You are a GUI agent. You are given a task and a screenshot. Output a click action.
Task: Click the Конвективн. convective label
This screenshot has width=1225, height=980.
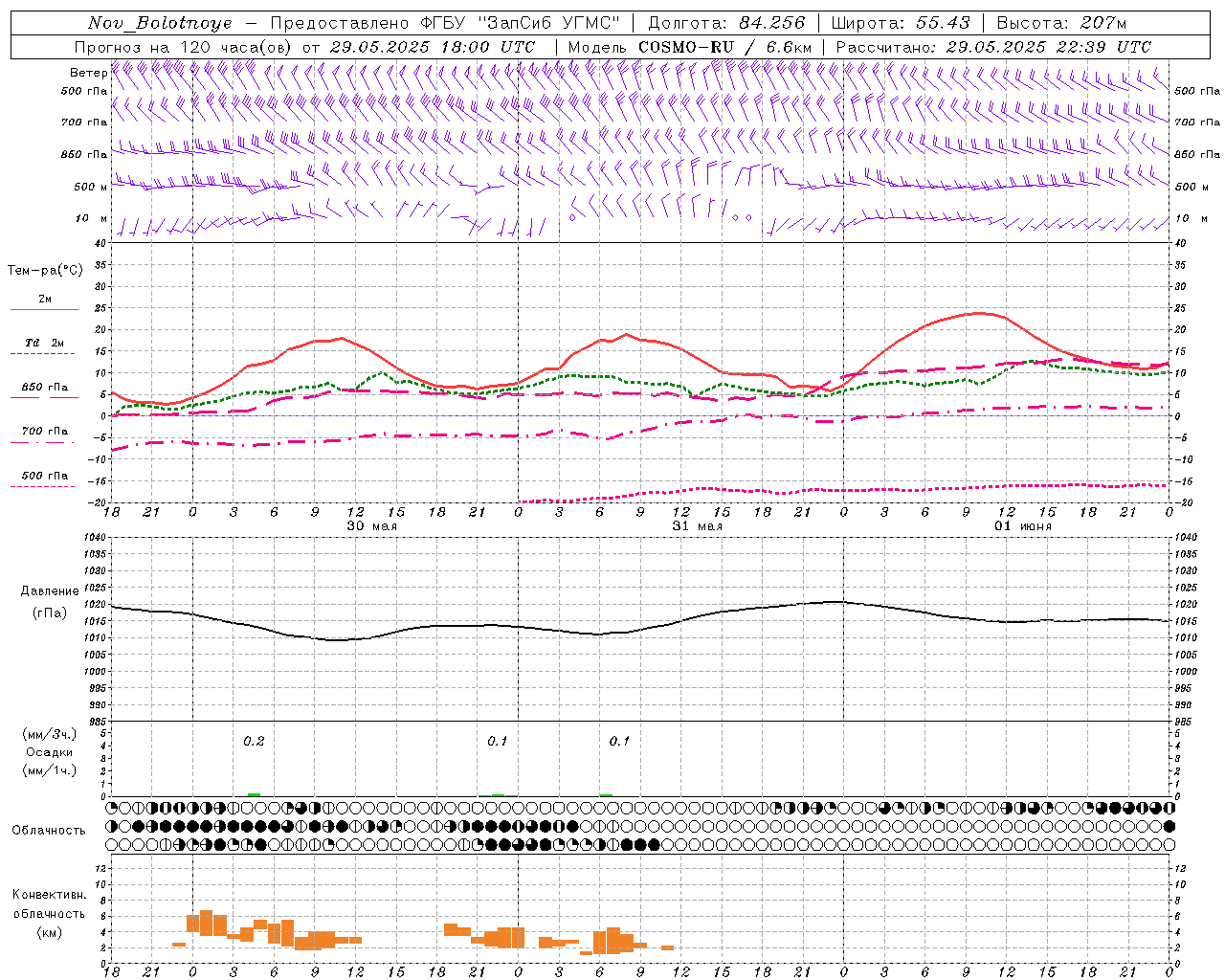49,895
